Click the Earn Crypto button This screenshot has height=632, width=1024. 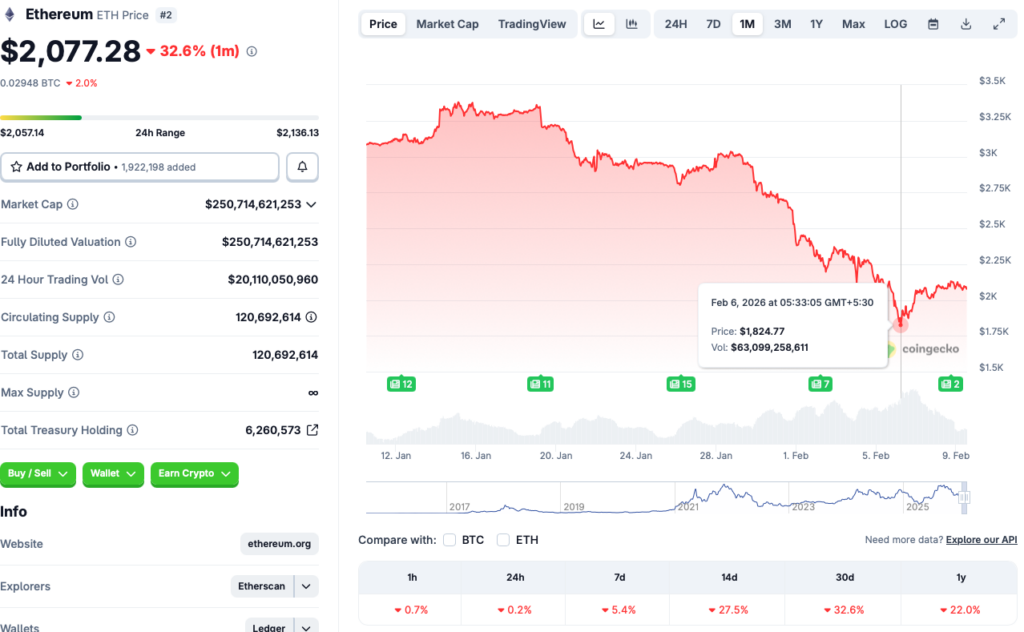point(194,474)
